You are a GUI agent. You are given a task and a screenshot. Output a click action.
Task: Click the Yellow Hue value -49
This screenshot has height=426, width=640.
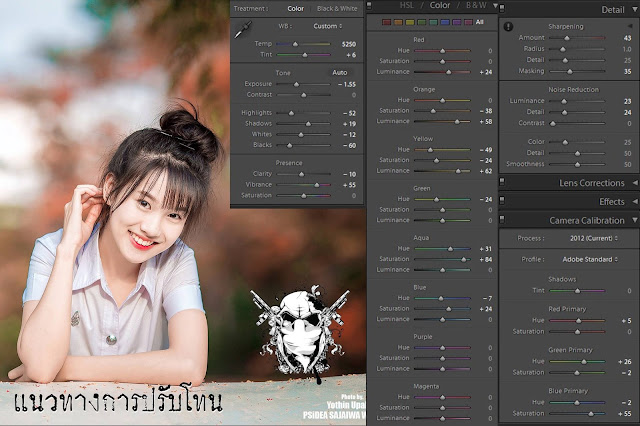pos(486,150)
